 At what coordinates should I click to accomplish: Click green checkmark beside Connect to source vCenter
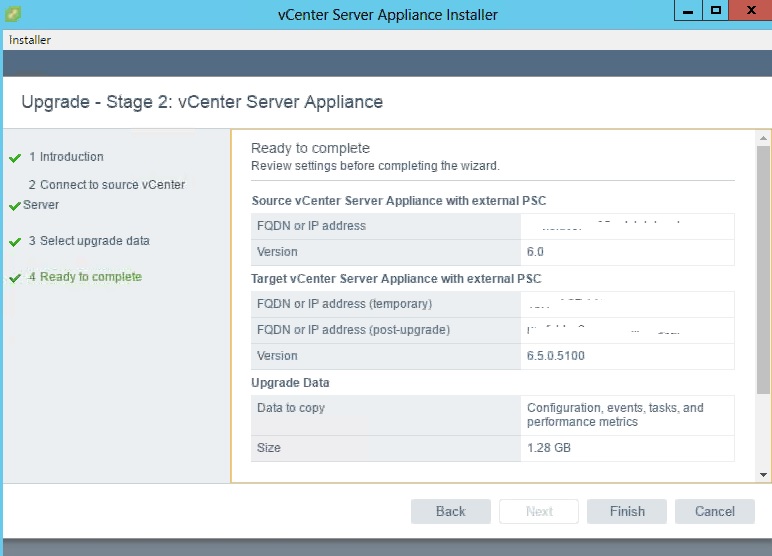point(15,206)
